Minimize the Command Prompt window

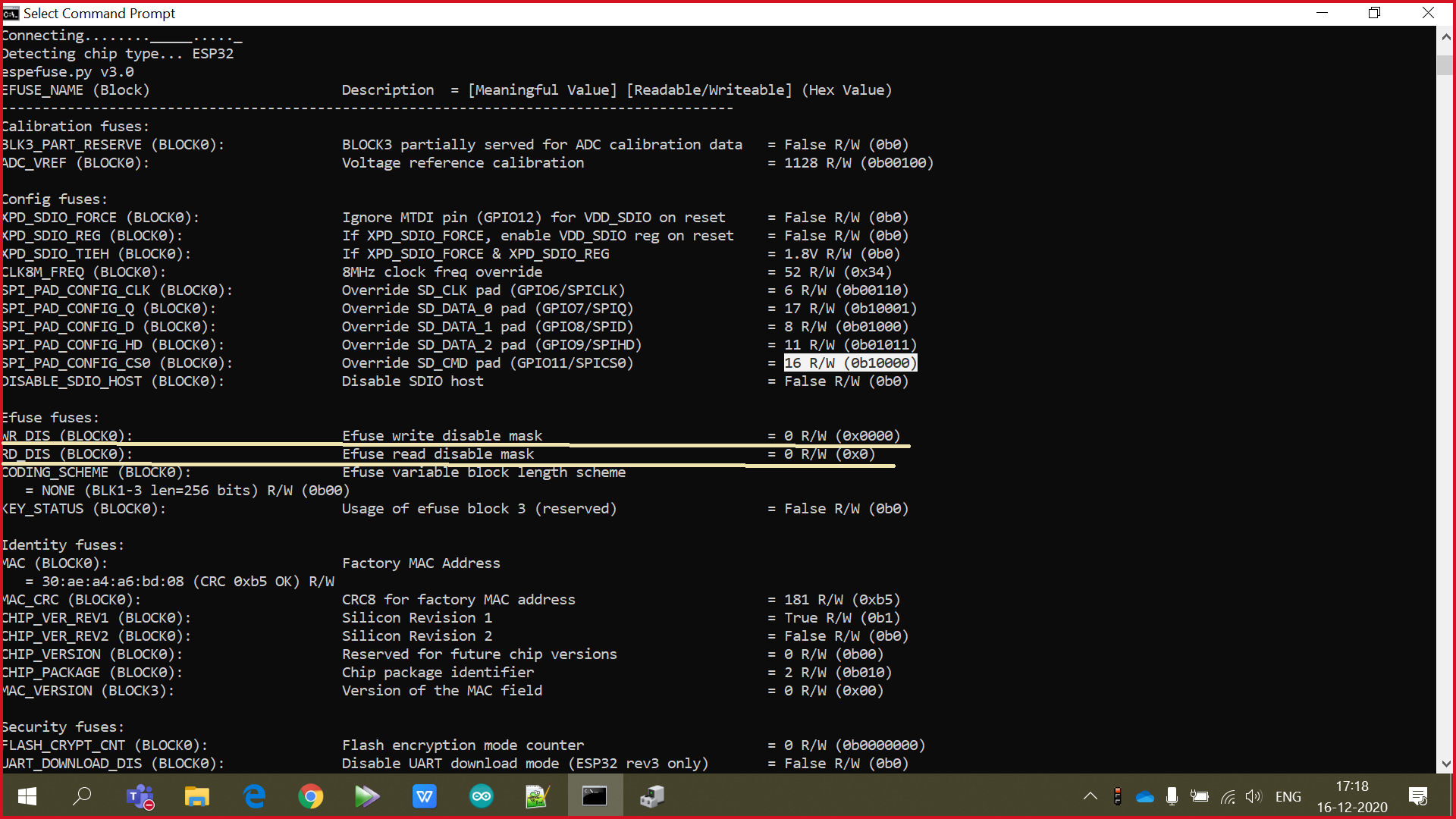click(x=1323, y=13)
